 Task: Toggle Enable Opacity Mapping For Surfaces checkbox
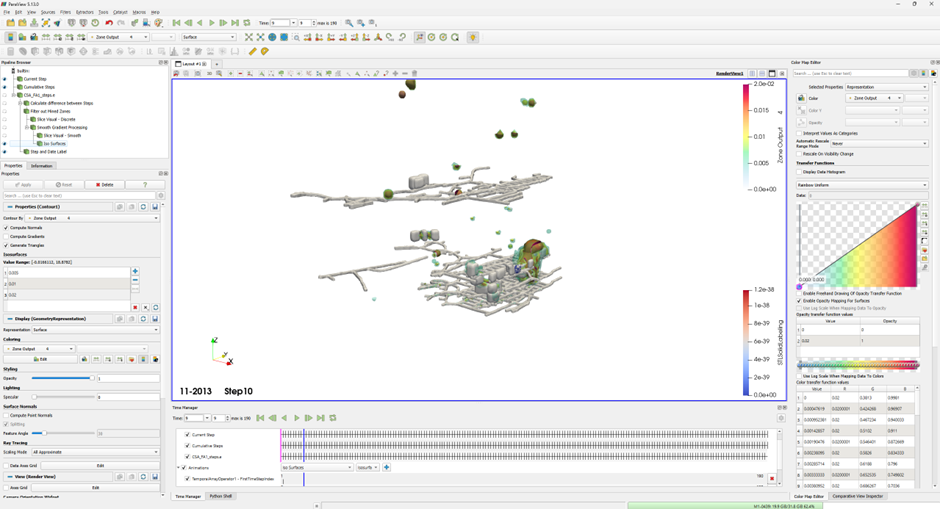pos(799,301)
